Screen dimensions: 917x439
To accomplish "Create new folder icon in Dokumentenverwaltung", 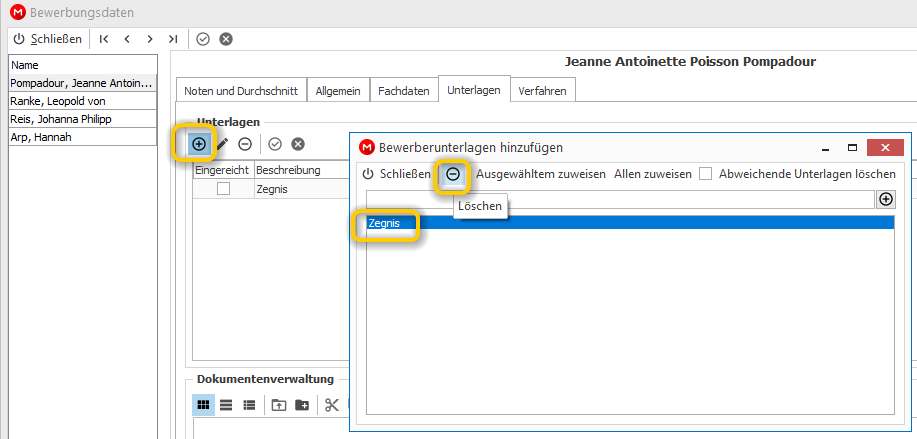I will click(x=302, y=405).
